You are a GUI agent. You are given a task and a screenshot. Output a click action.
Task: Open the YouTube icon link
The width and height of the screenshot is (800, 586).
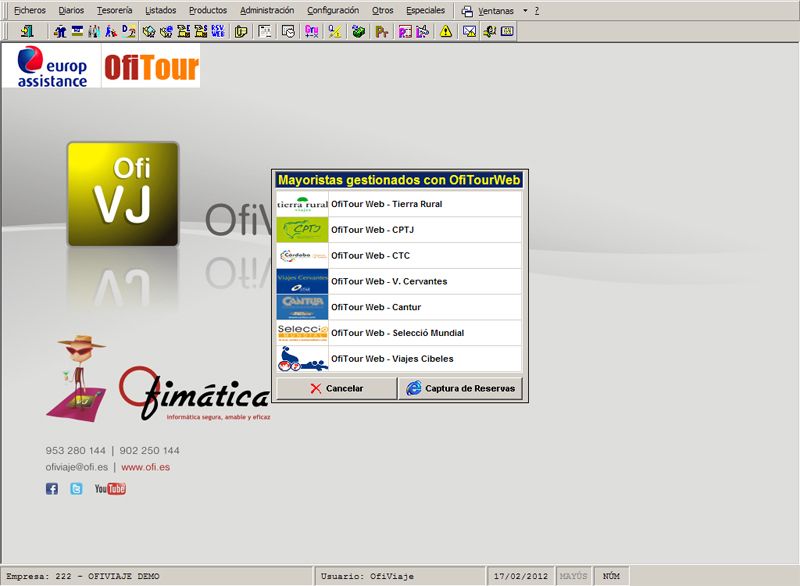110,489
